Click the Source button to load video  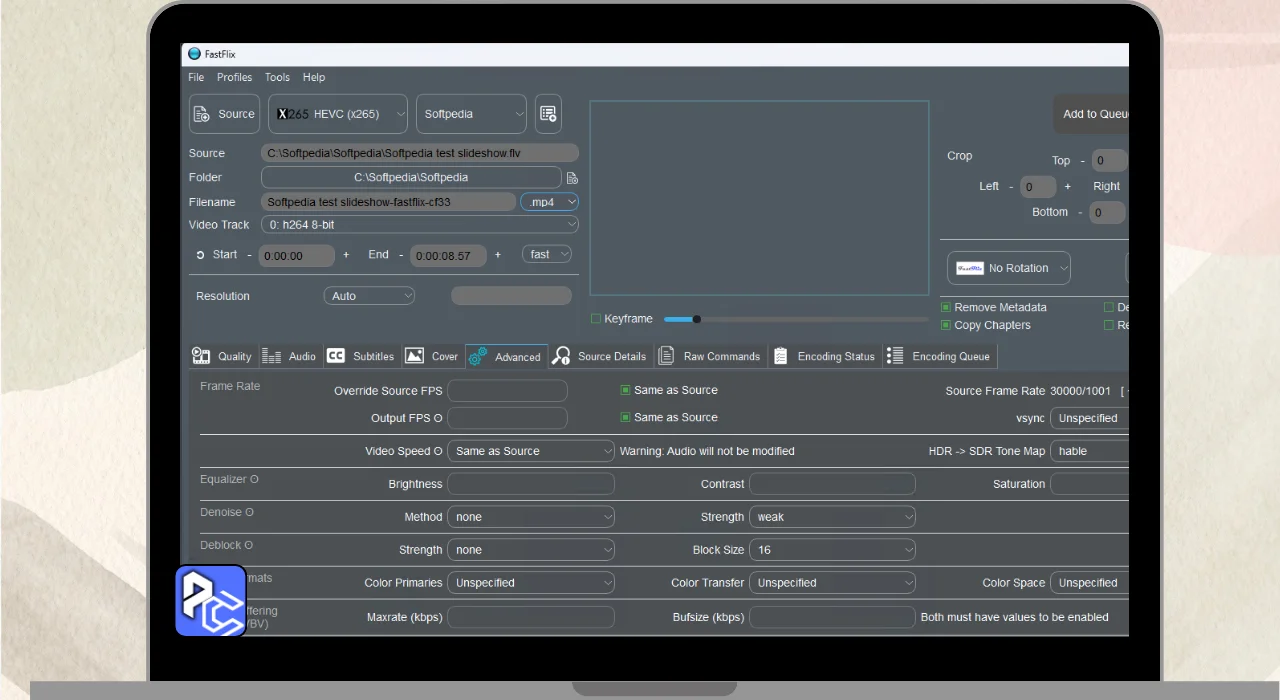pos(225,114)
